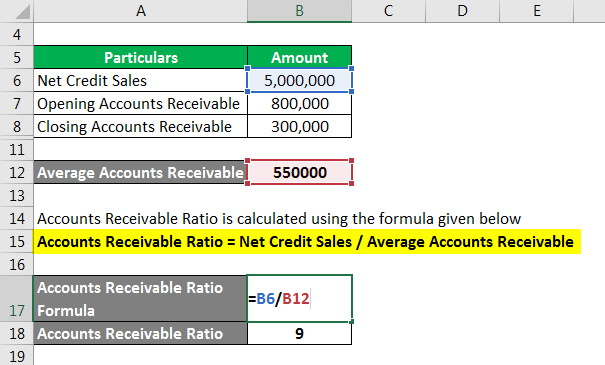605x365 pixels.
Task: Click the Accounts Receivable Ratio label in row 18
Action: click(x=140, y=333)
